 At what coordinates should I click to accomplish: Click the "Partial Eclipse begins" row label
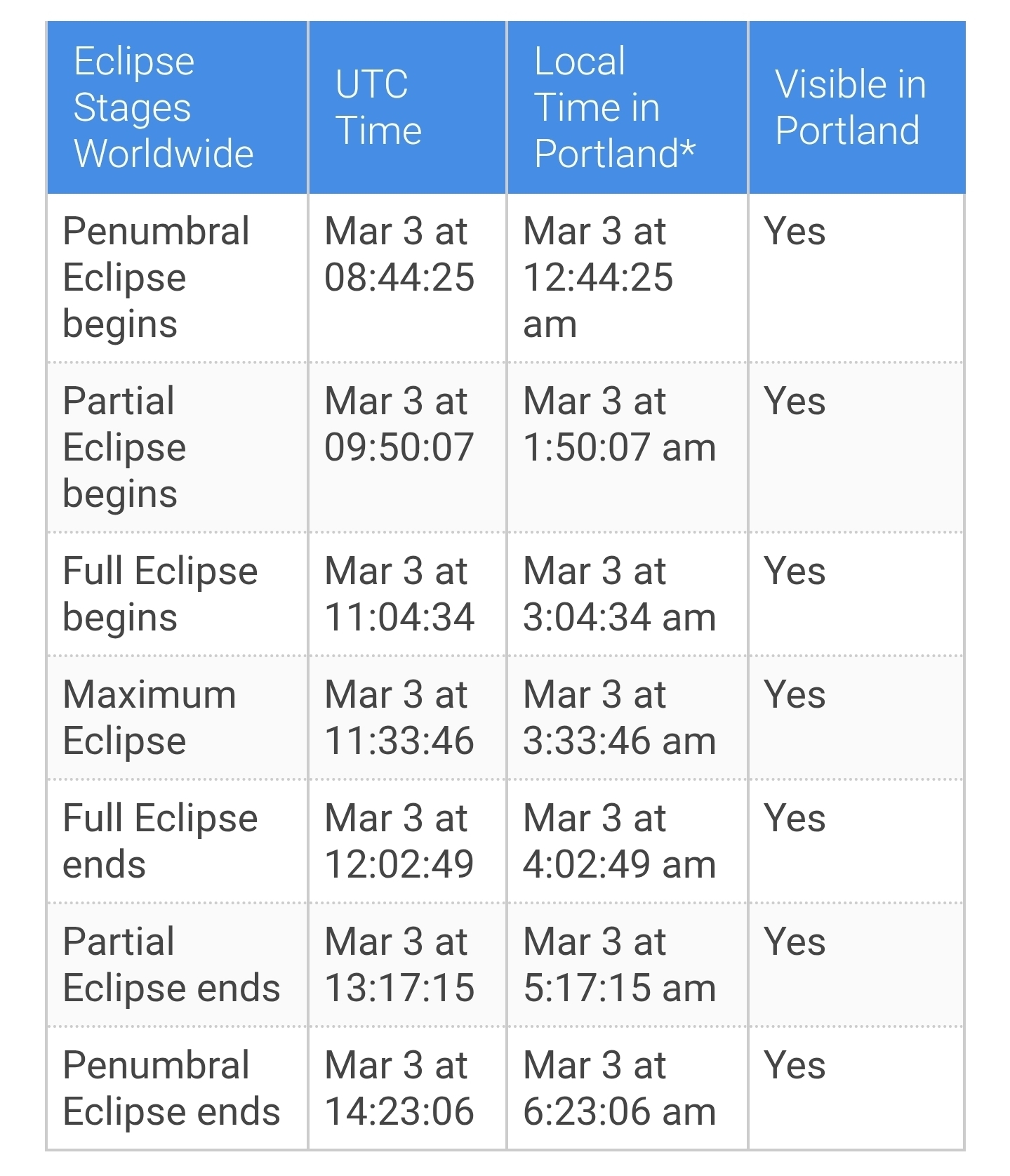pyautogui.click(x=124, y=447)
